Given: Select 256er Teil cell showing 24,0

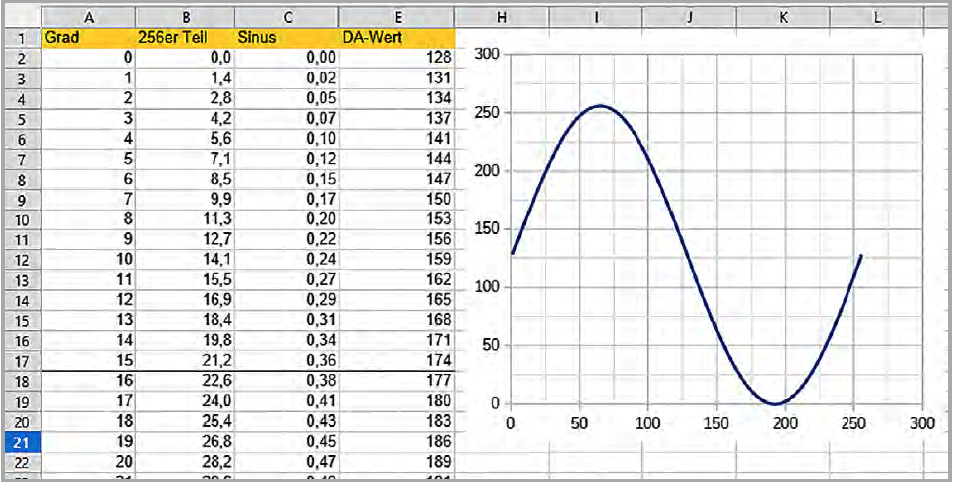Looking at the screenshot, I should pyautogui.click(x=185, y=401).
